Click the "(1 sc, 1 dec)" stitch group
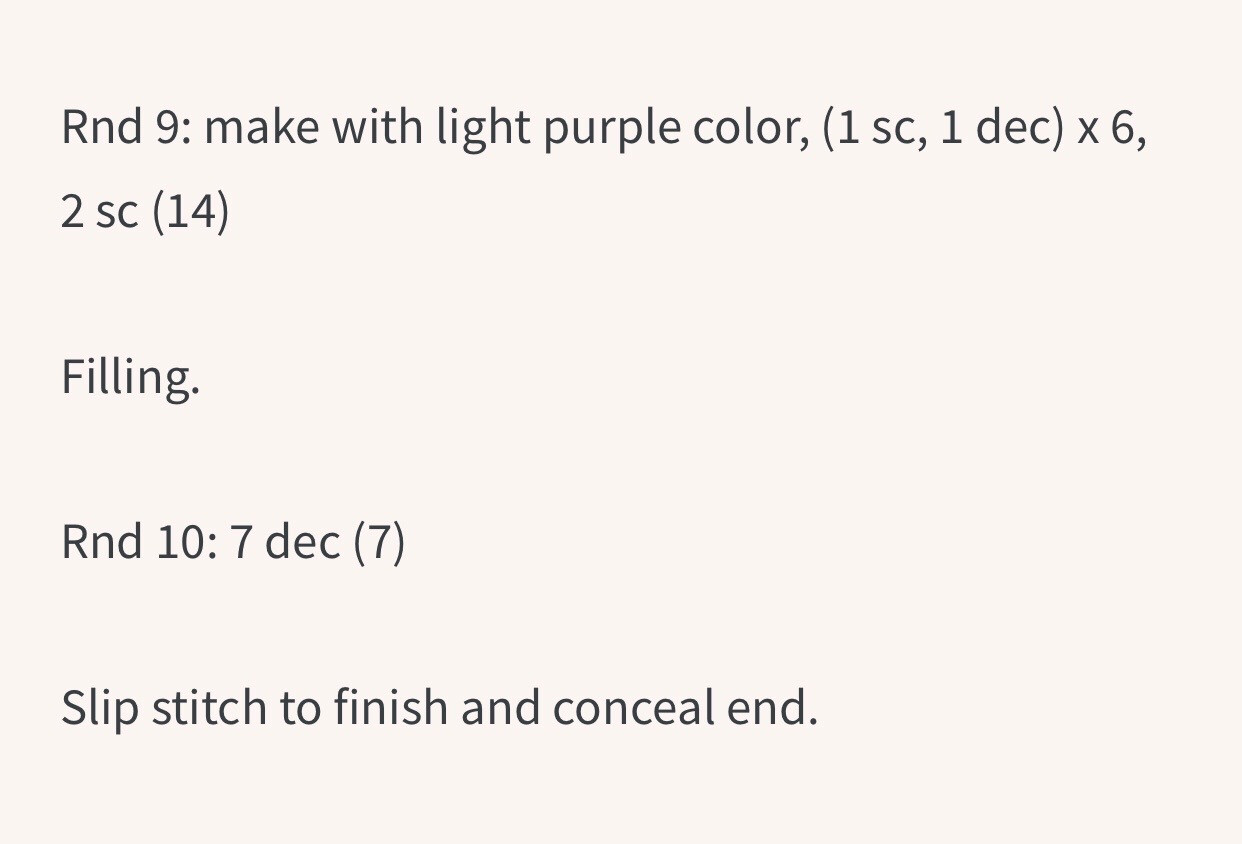 point(943,130)
